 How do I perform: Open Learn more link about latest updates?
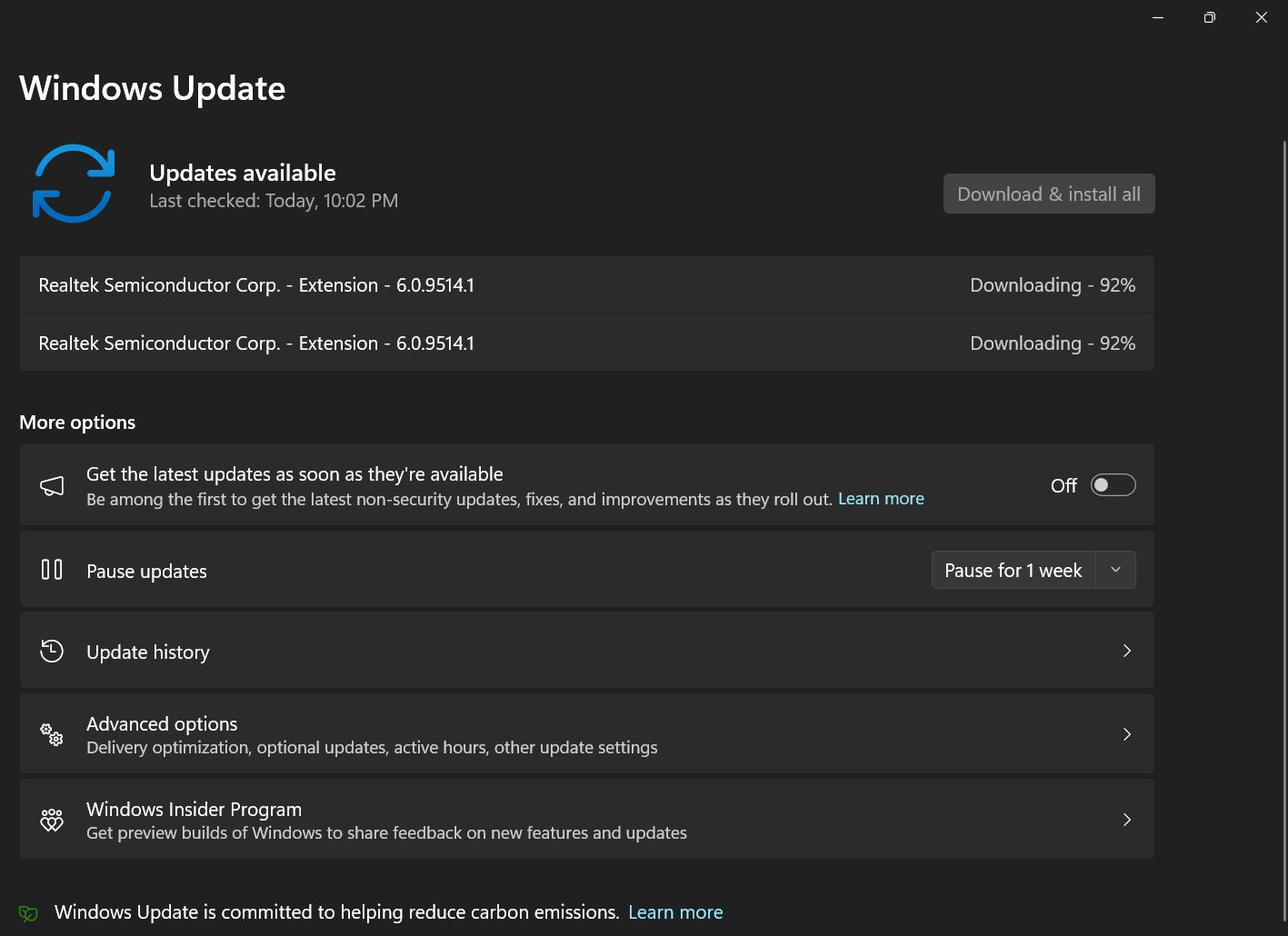pos(881,499)
